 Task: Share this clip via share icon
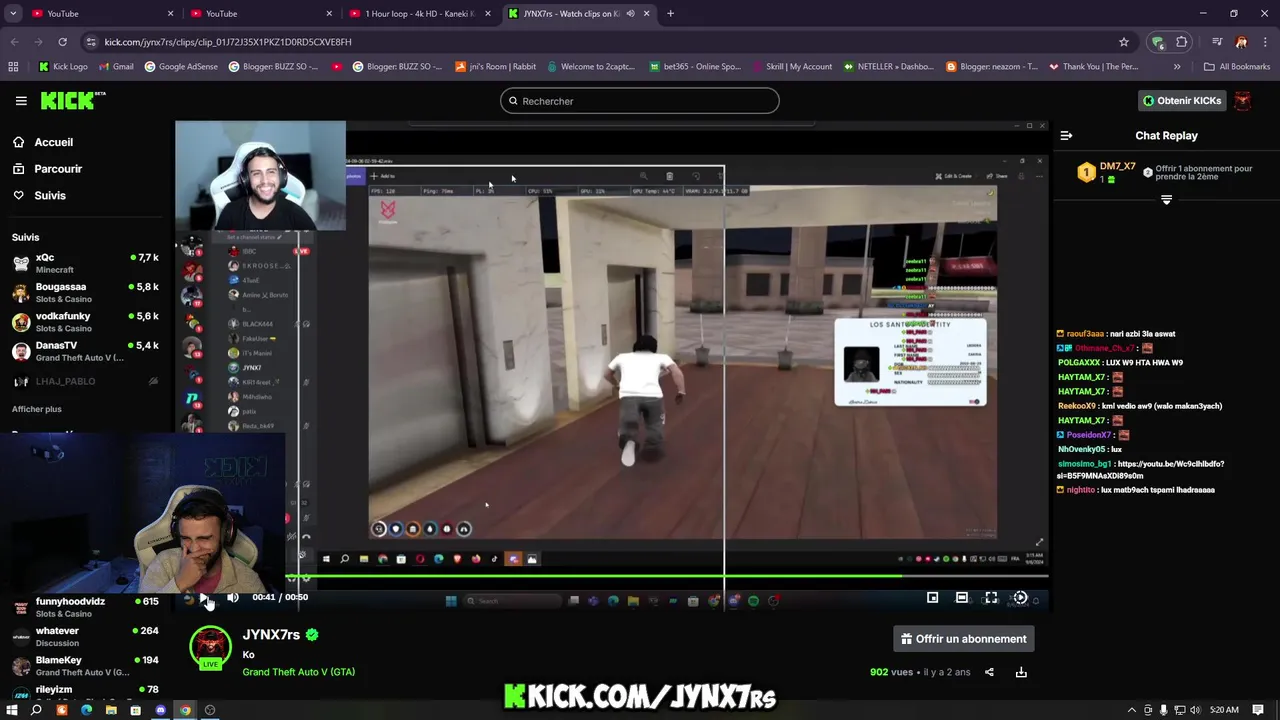[989, 672]
